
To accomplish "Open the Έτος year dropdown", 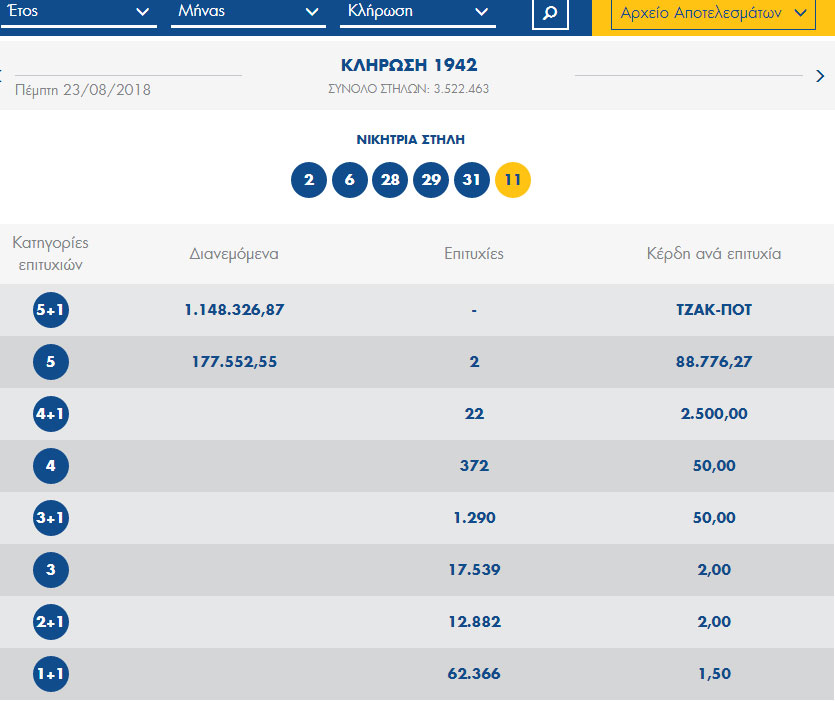I will click(x=78, y=13).
